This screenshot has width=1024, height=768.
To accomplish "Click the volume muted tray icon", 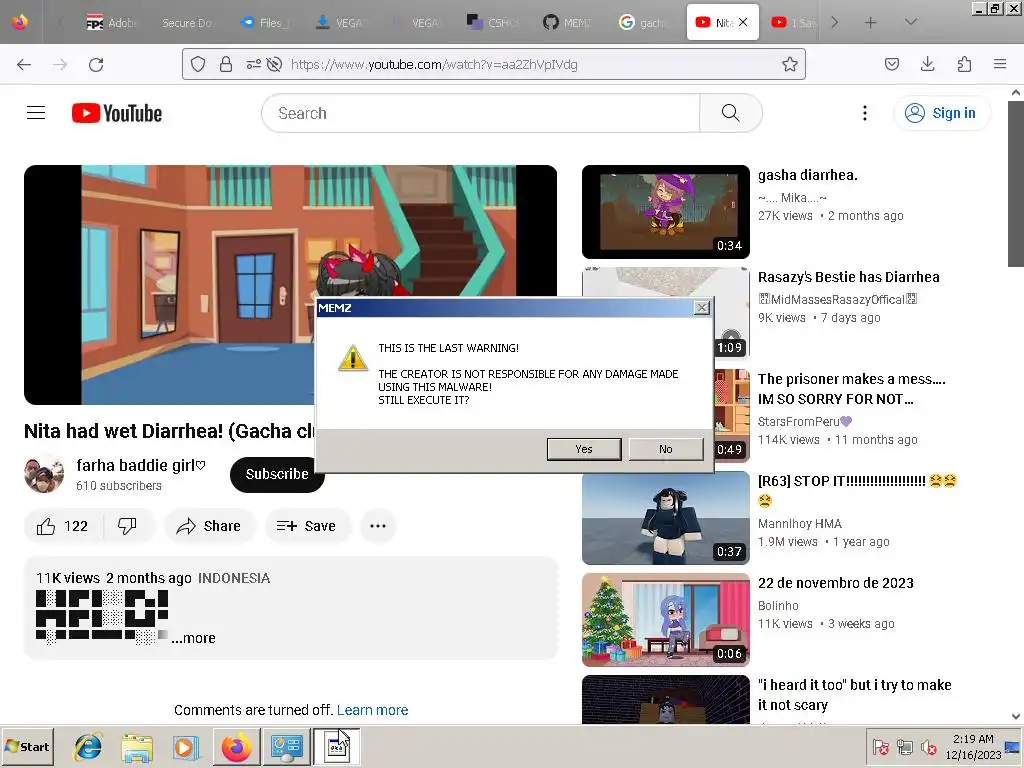I will click(927, 747).
